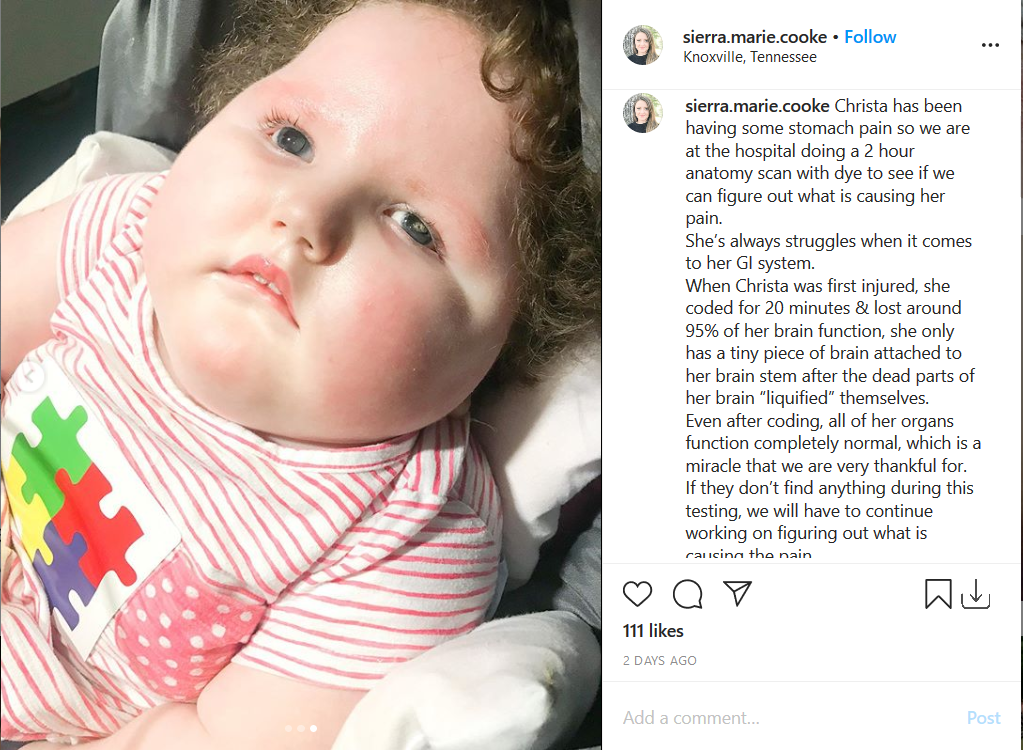This screenshot has width=1023, height=750.
Task: Like the post with the heart icon
Action: coord(637,594)
